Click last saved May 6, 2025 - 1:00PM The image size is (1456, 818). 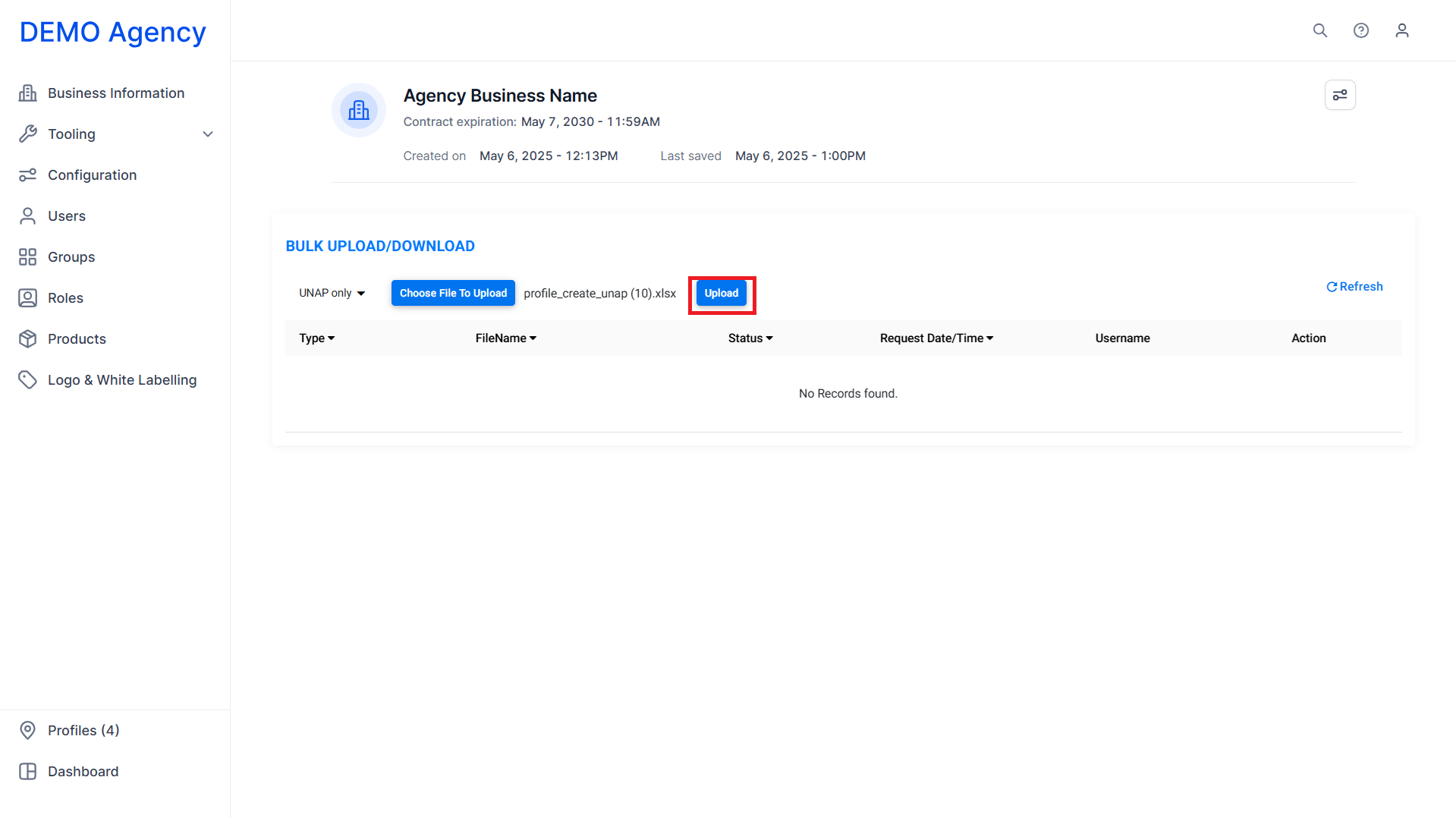pyautogui.click(x=800, y=156)
